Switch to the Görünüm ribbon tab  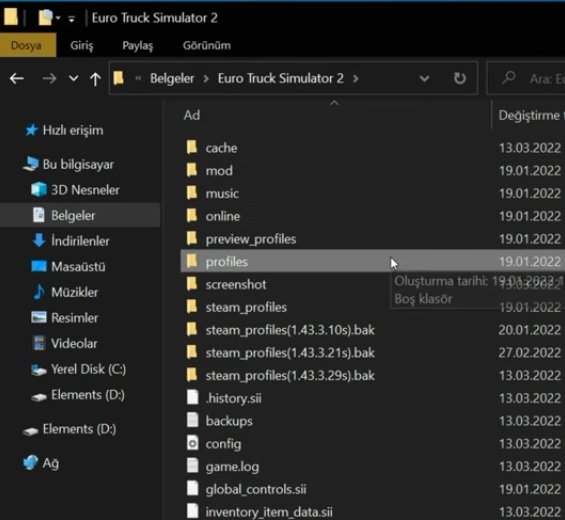[x=206, y=45]
